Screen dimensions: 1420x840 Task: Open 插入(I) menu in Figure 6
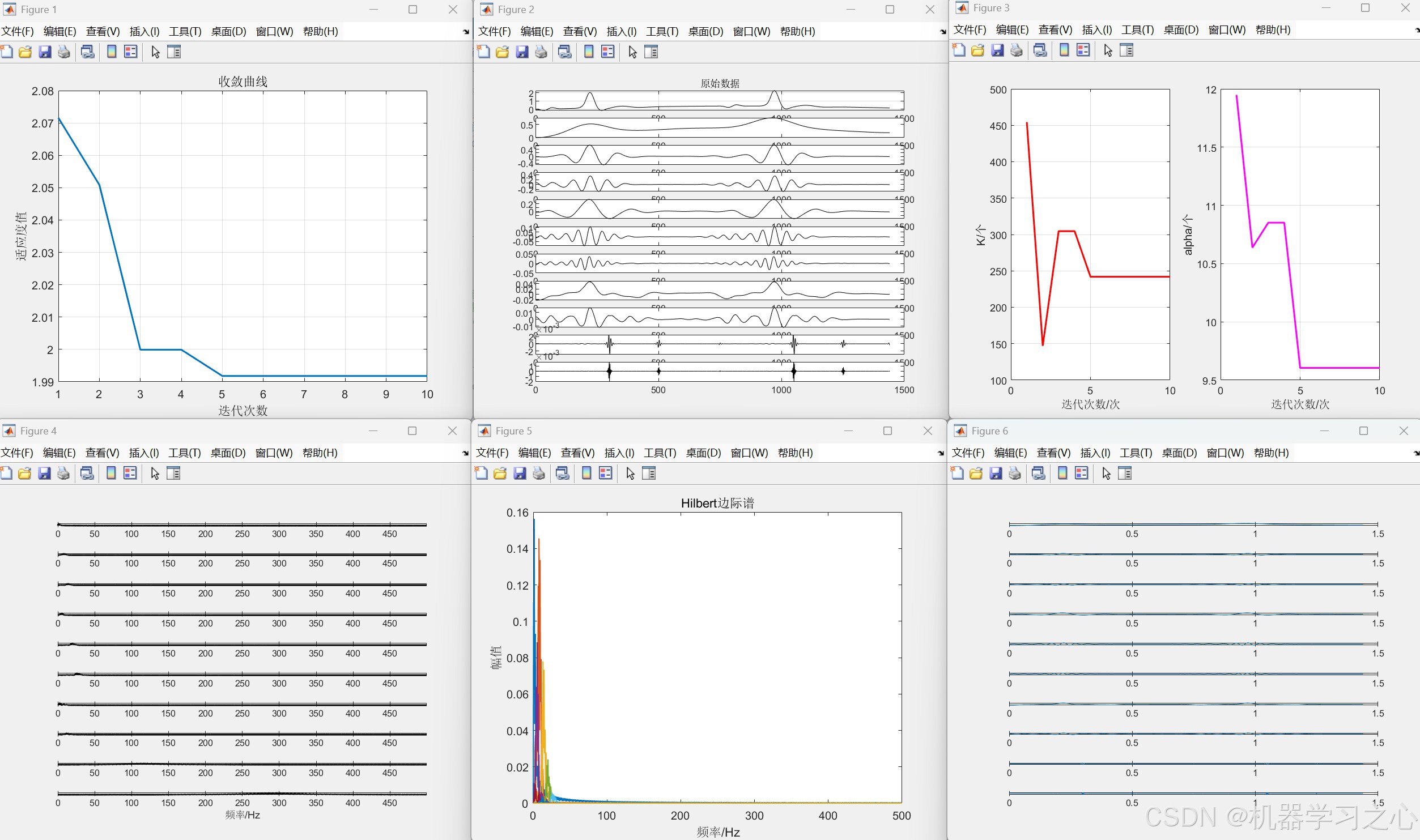click(x=1095, y=453)
